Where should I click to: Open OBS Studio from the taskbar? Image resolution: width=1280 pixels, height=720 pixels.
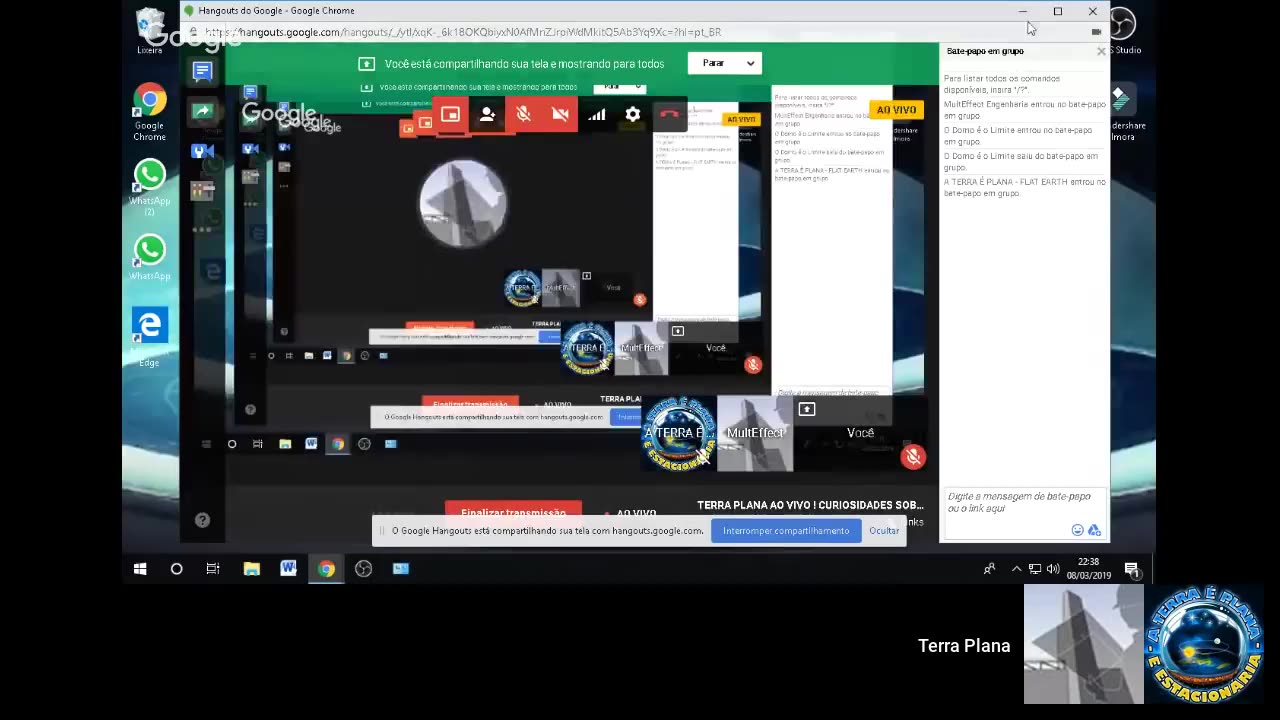[x=363, y=569]
